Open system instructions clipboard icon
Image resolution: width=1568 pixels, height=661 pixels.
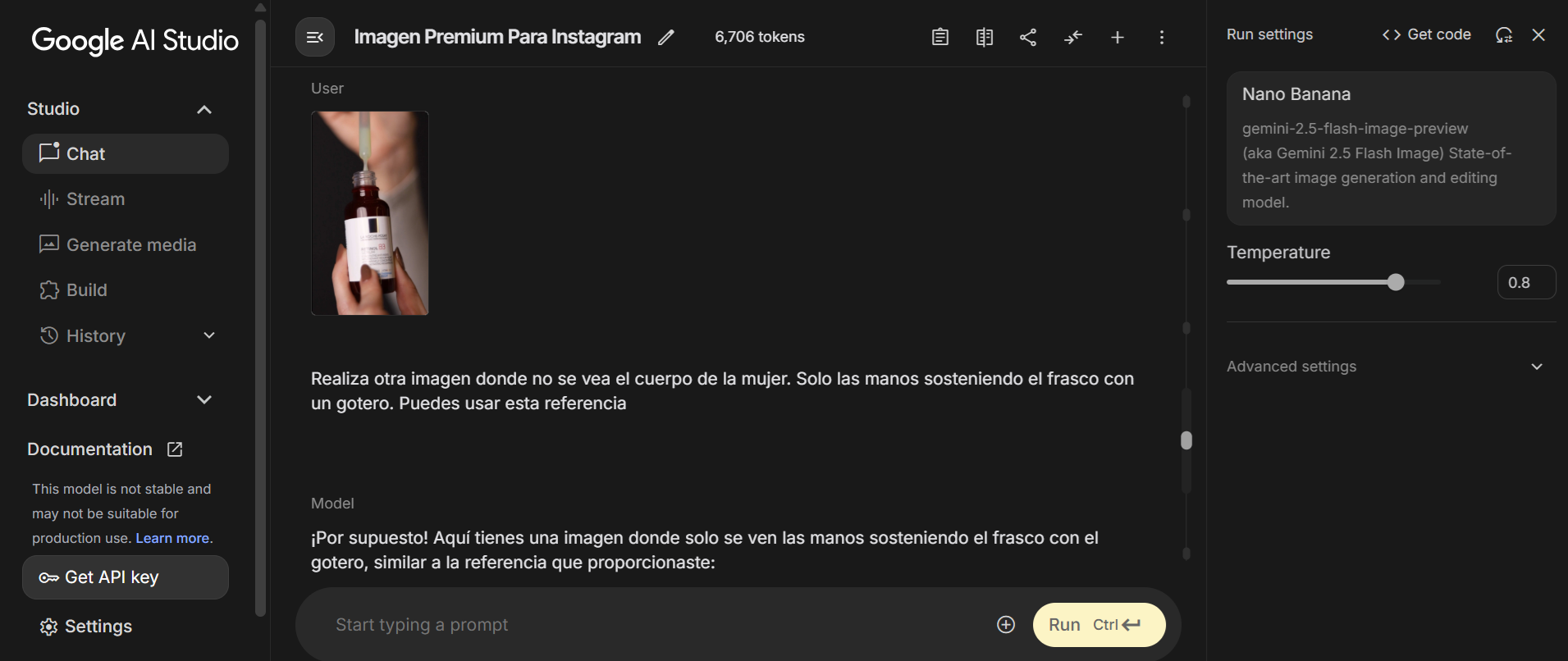[x=940, y=37]
